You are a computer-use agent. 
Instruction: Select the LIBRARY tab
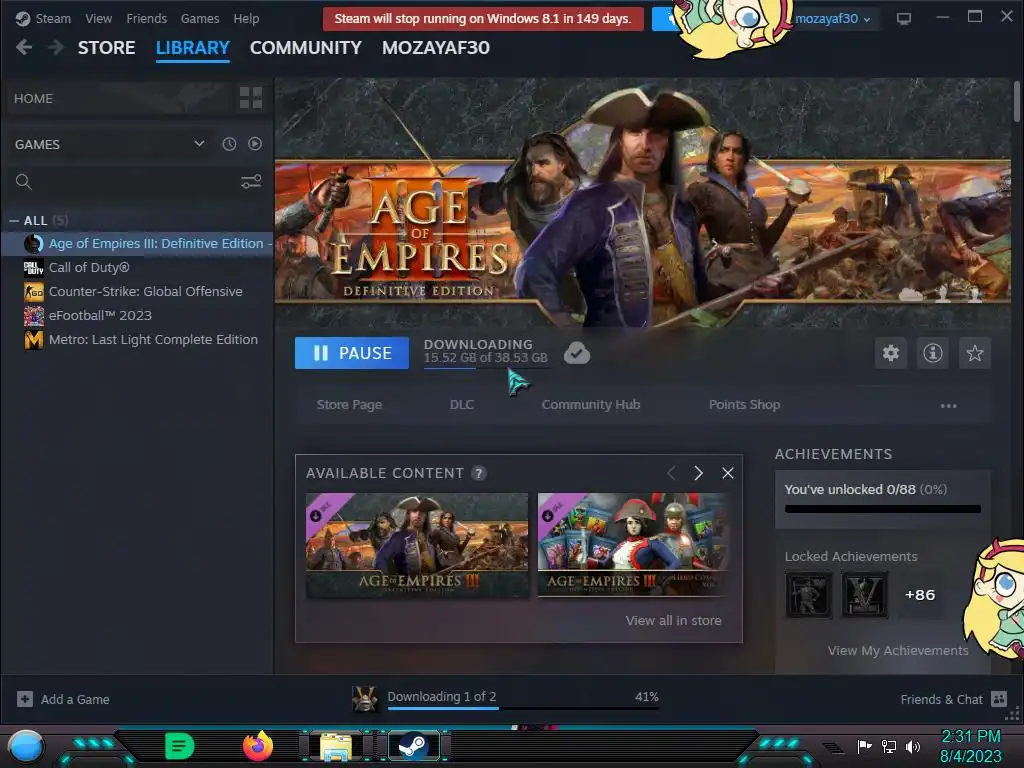(193, 48)
